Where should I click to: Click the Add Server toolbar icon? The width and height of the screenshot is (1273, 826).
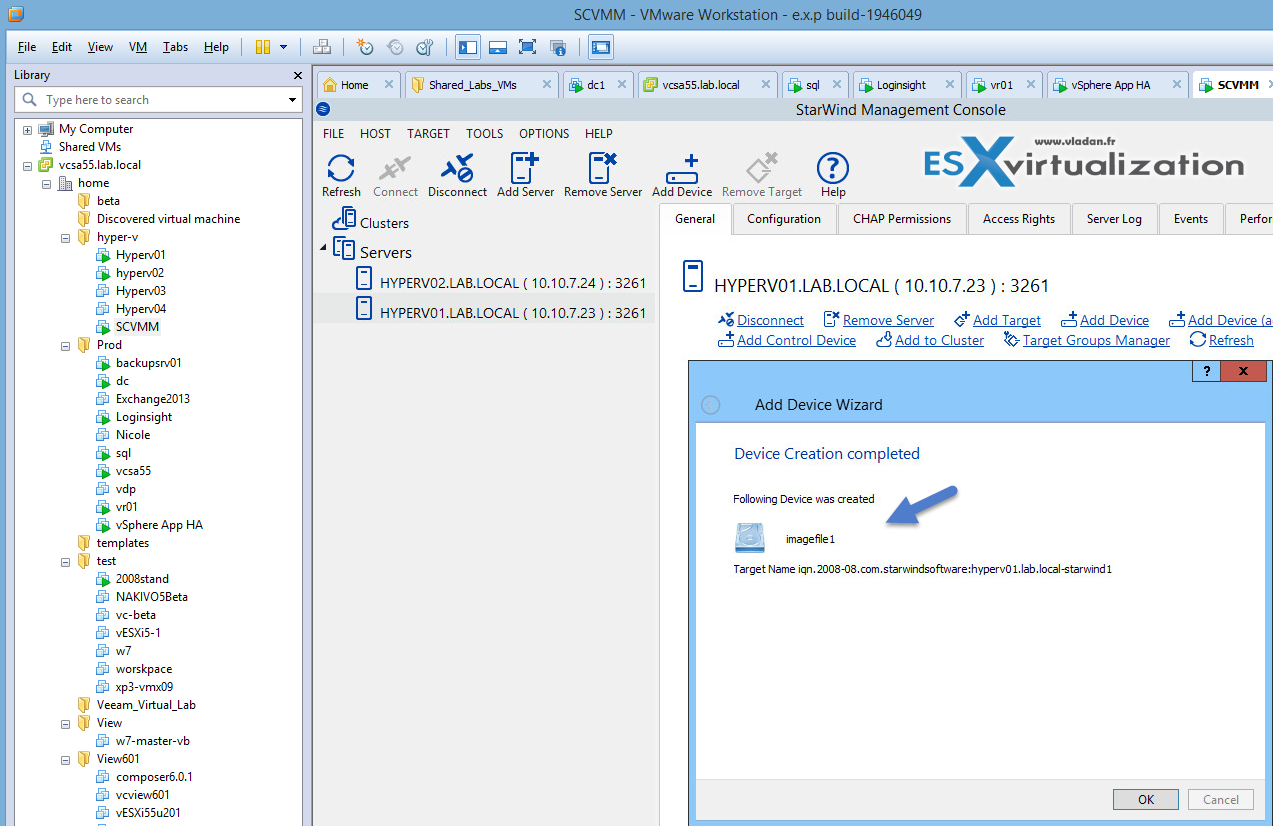click(x=525, y=168)
